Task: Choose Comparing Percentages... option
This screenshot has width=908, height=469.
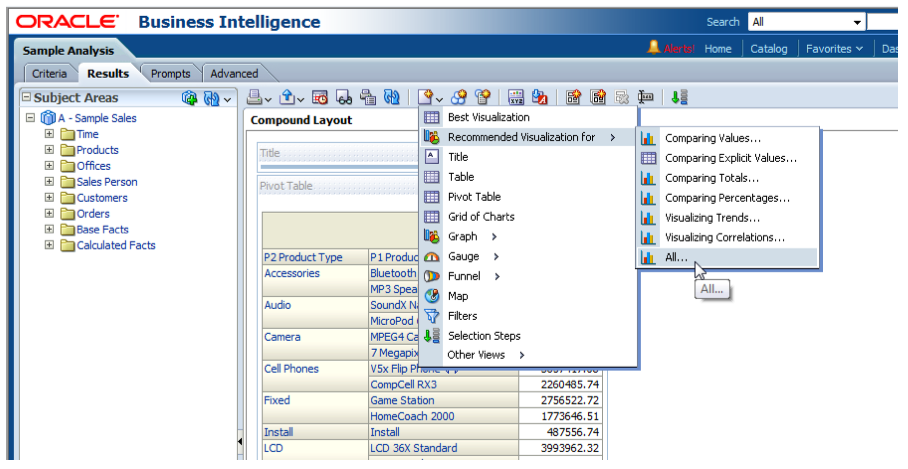Action: click(x=727, y=197)
